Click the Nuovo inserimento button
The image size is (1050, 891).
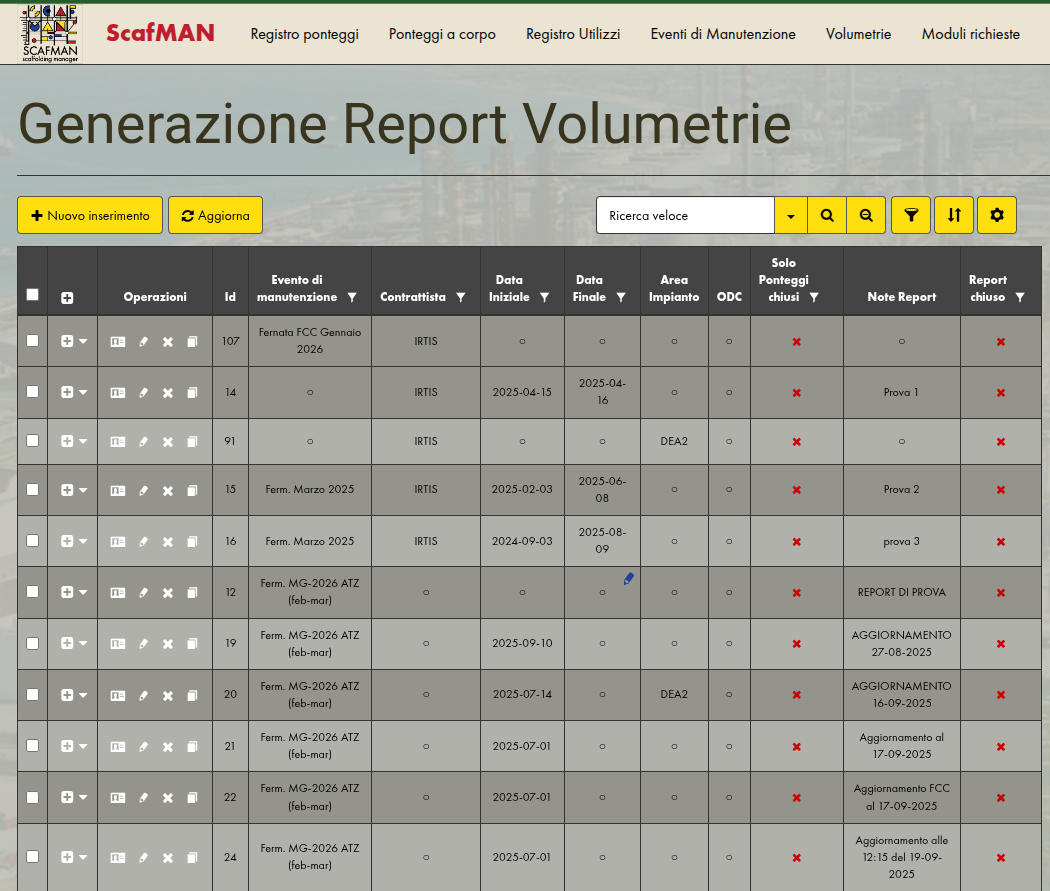[90, 216]
